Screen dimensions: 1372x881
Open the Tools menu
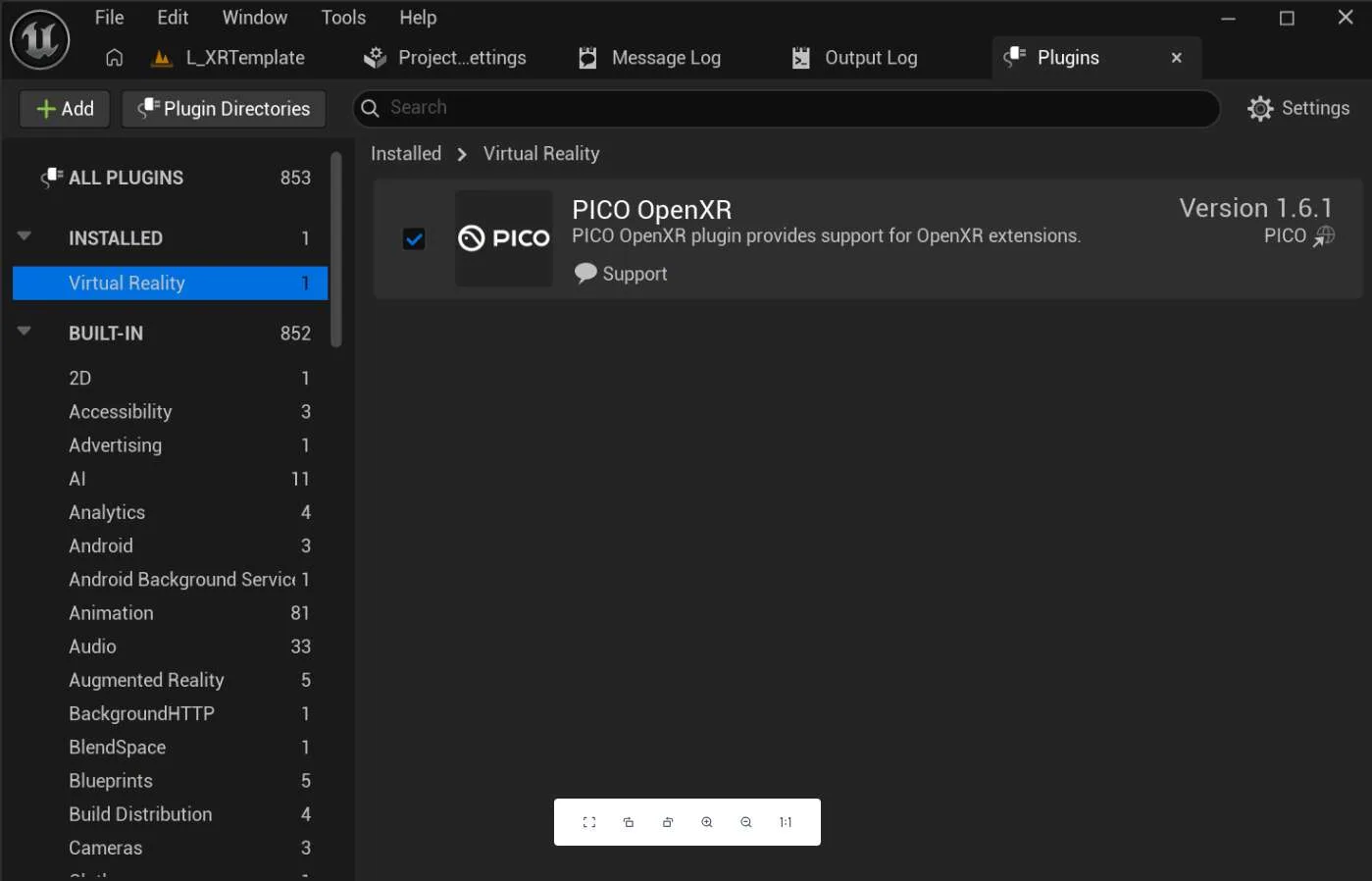click(343, 18)
